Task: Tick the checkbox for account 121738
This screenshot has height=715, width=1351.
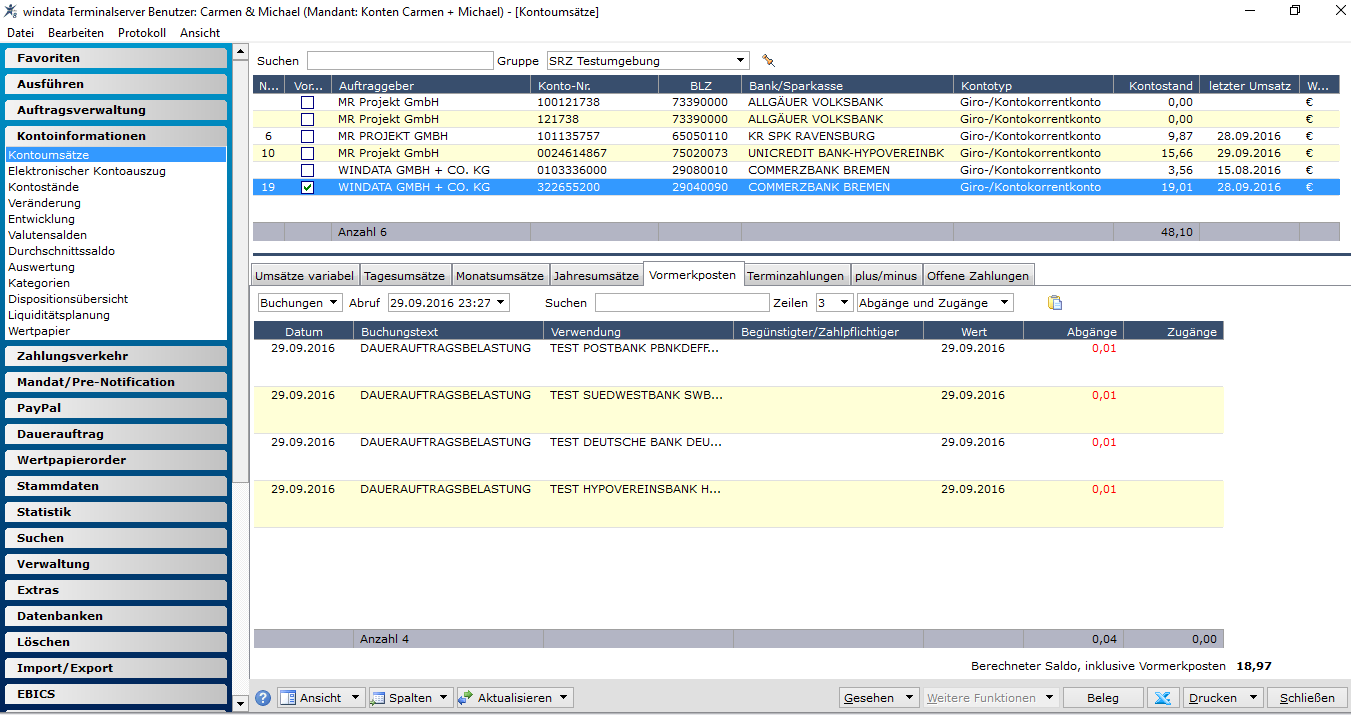Action: 308,119
